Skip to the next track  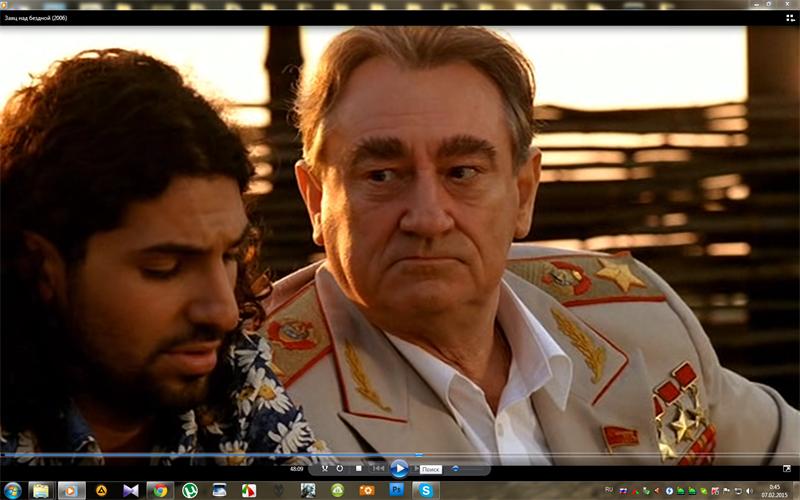pyautogui.click(x=416, y=468)
